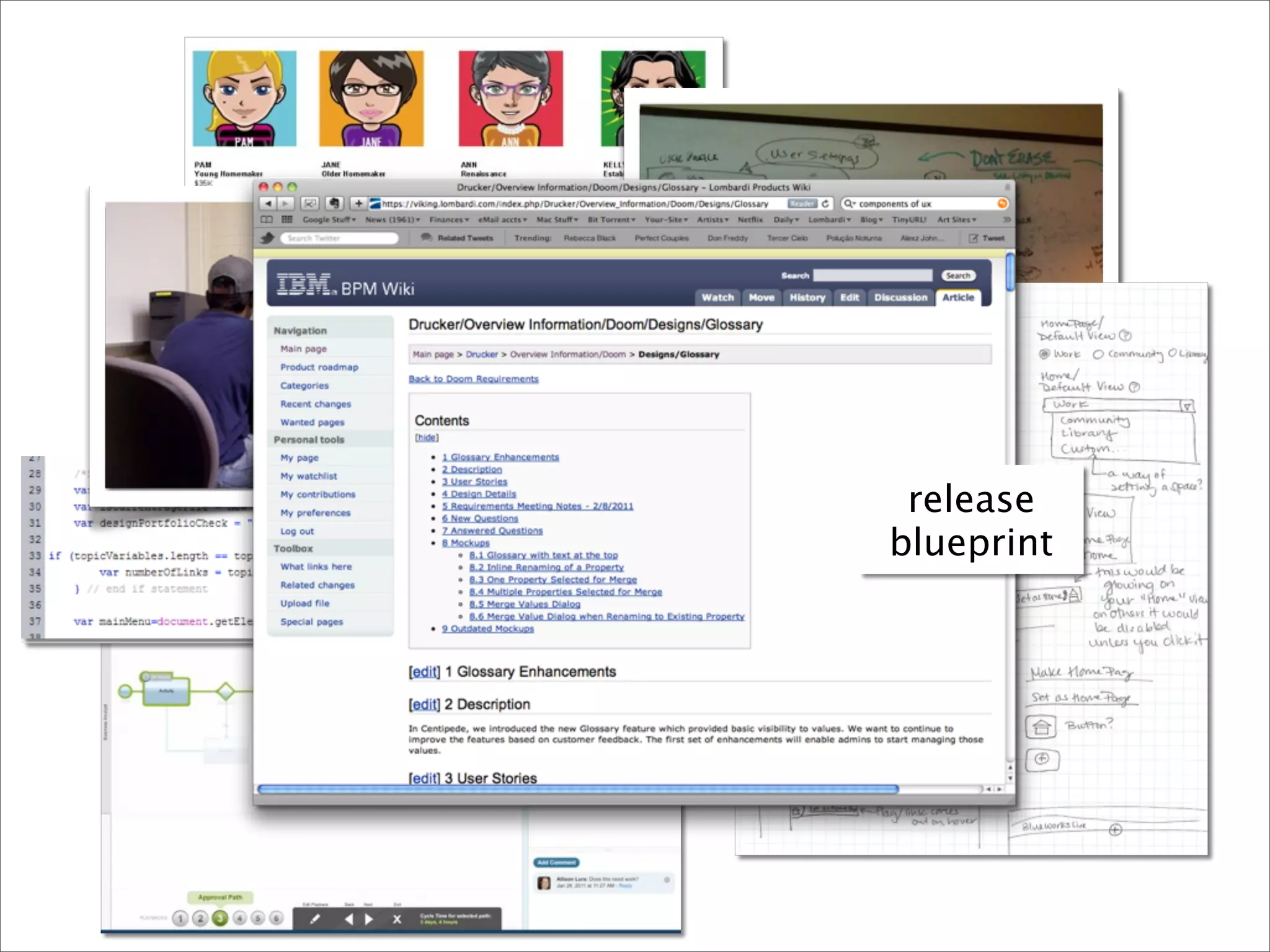
Task: Open the Reader view button in address bar
Action: point(802,203)
